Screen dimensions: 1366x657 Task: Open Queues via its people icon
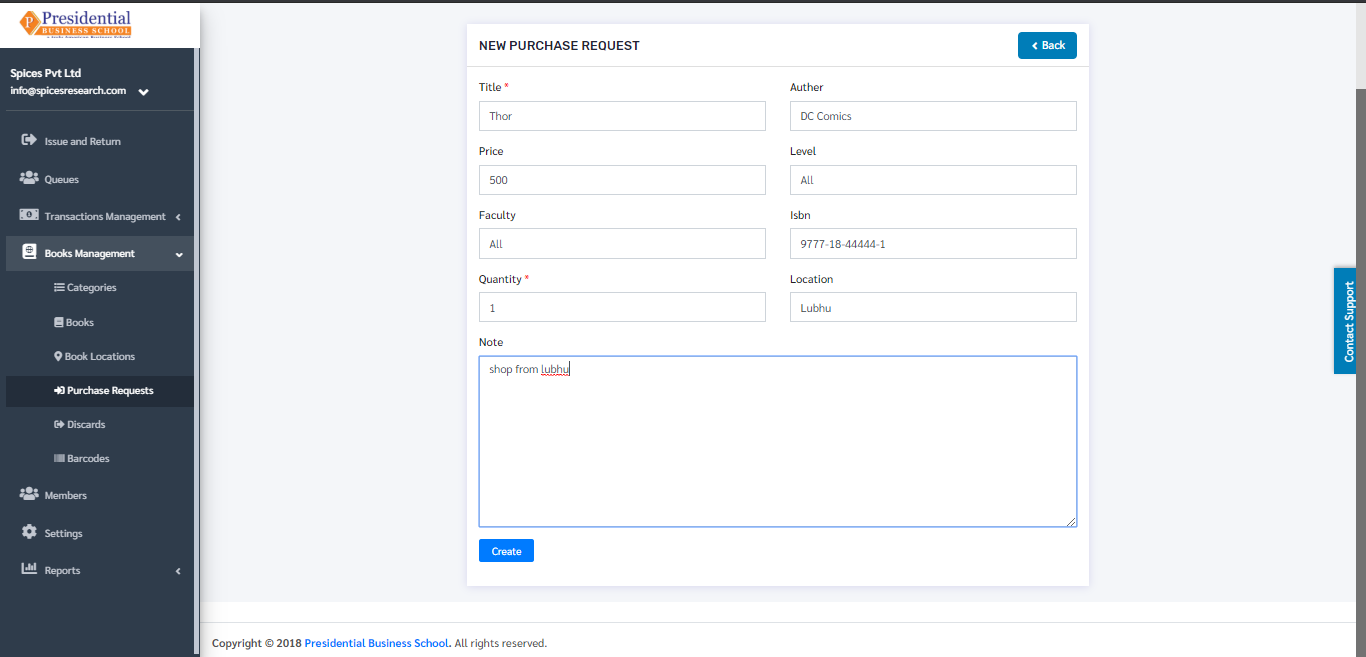29,178
